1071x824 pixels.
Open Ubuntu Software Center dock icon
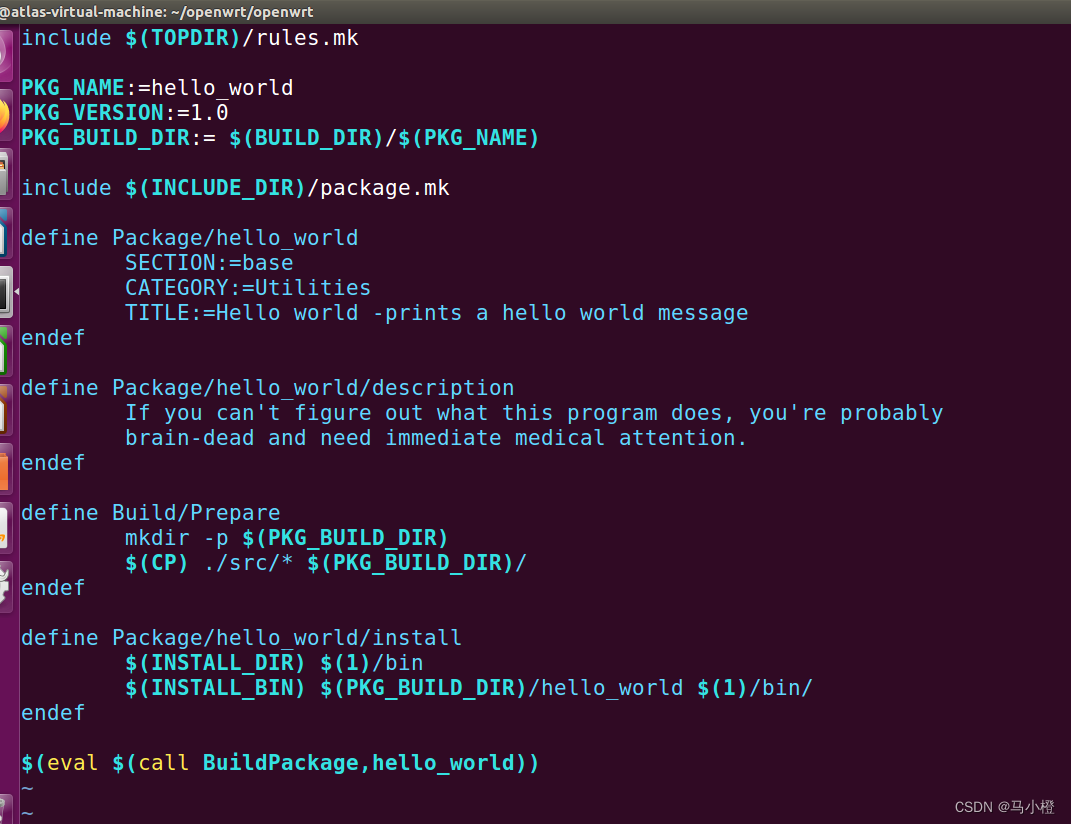5,468
